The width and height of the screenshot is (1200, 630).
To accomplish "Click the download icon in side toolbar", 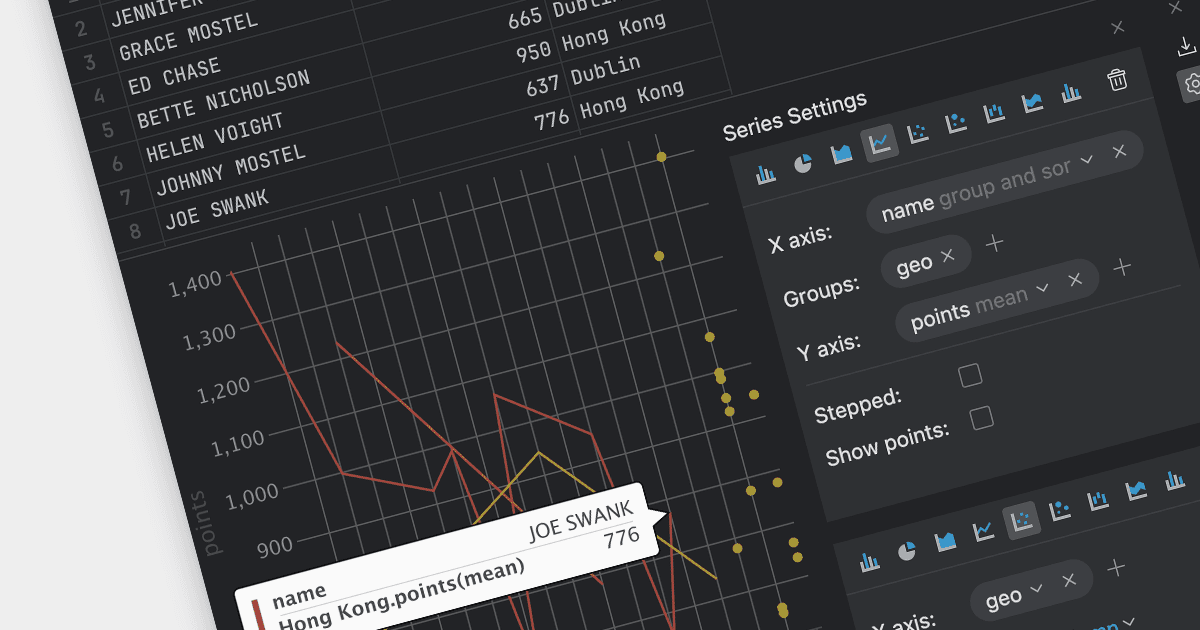I will click(x=1187, y=47).
